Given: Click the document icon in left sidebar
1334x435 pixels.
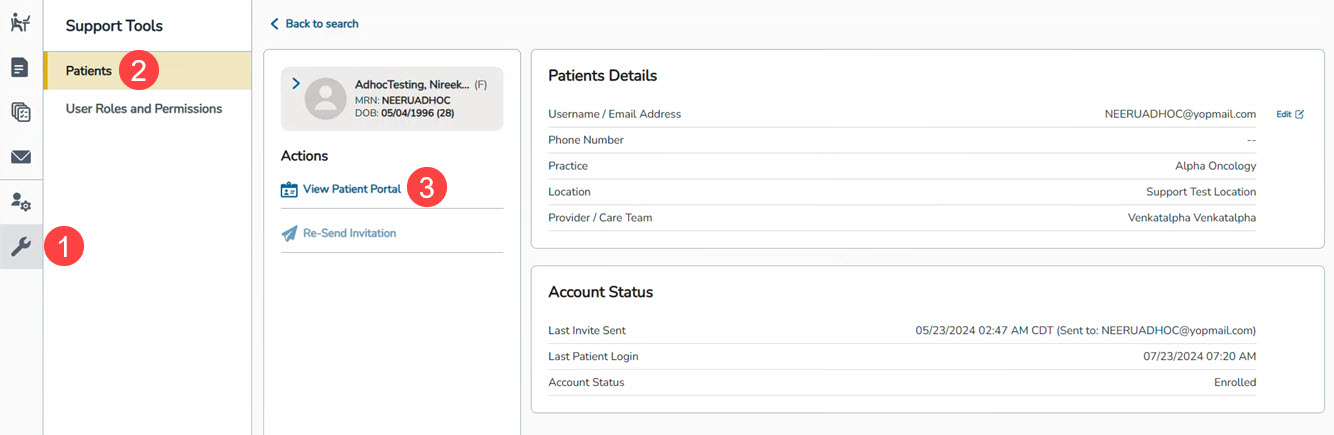Looking at the screenshot, I should 21,68.
